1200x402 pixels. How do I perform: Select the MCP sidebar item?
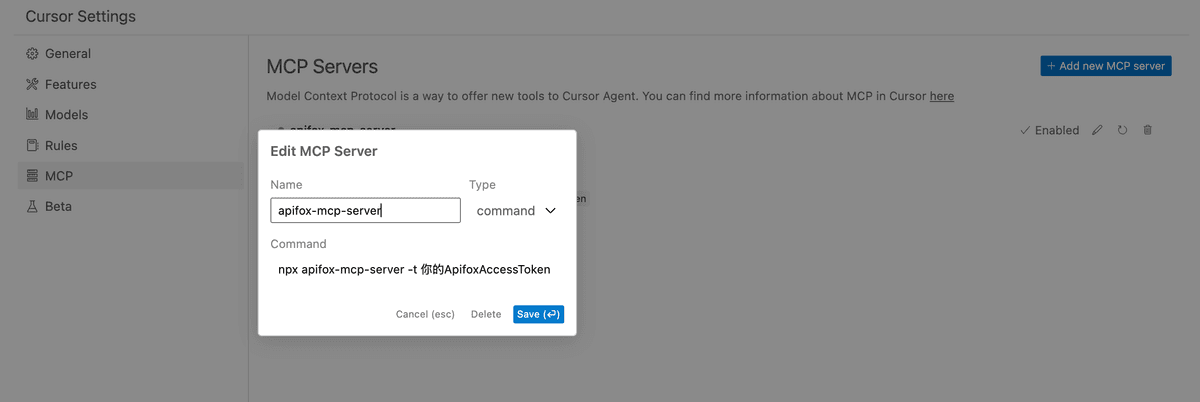tap(132, 176)
